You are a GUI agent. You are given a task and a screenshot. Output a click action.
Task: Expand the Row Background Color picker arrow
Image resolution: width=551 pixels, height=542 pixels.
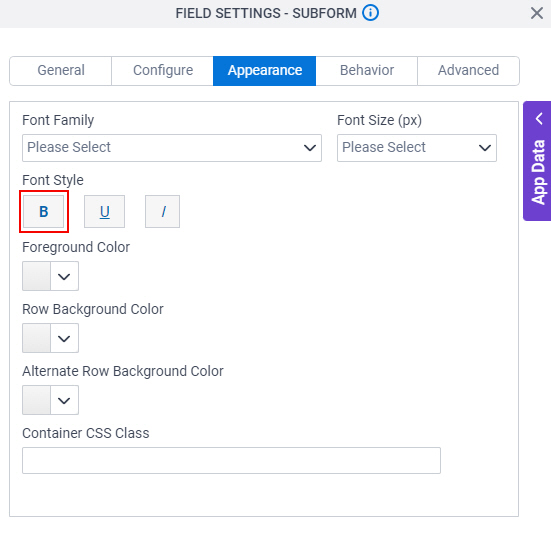[64, 338]
